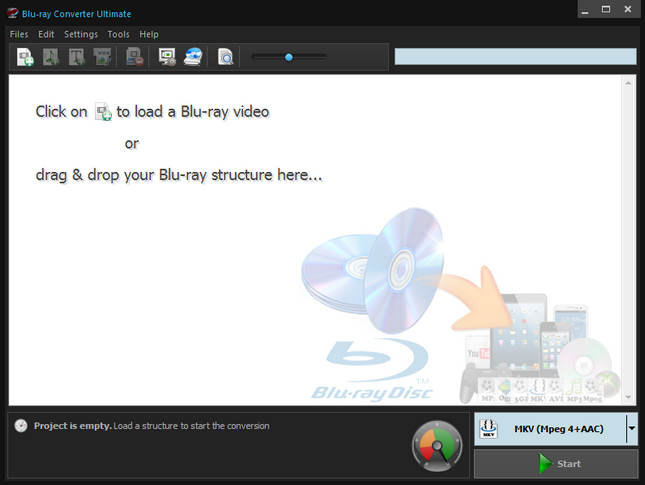Click the add Blu-ray video toolbar icon
The width and height of the screenshot is (645, 485).
pyautogui.click(x=25, y=57)
